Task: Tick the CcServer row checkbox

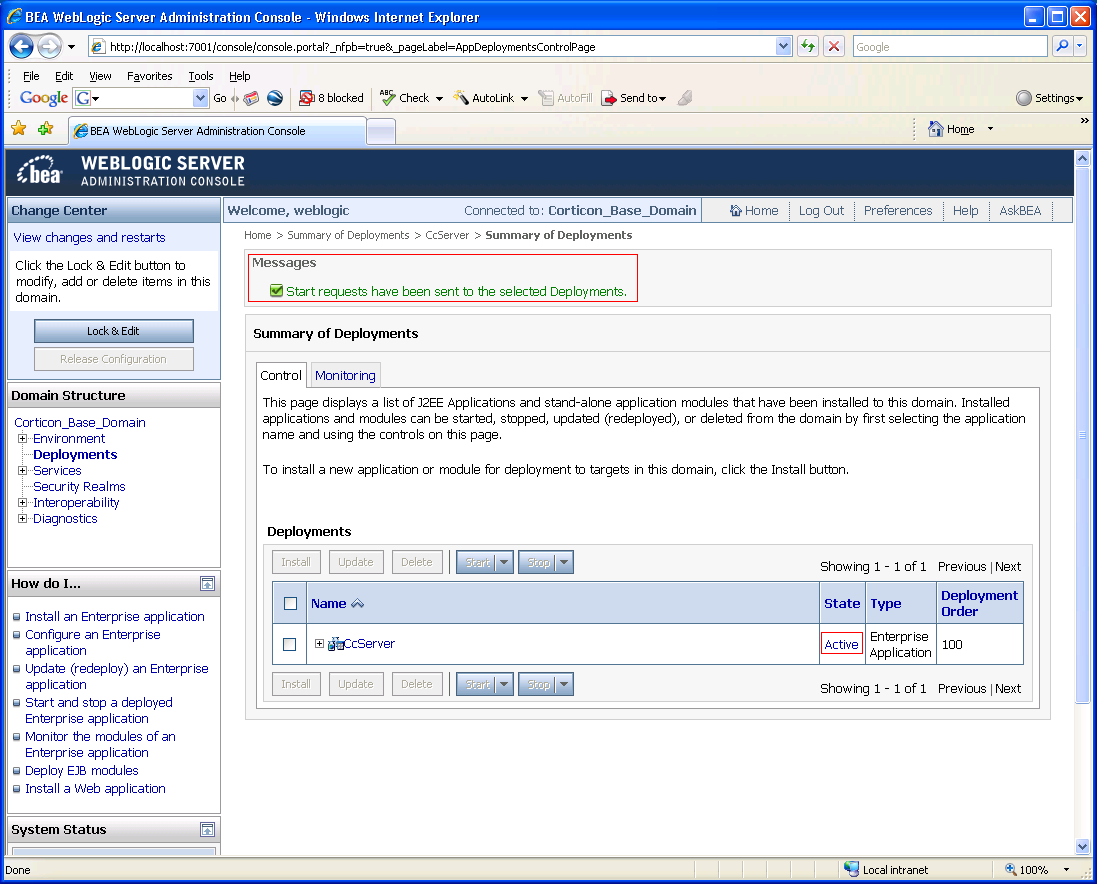Action: point(289,644)
